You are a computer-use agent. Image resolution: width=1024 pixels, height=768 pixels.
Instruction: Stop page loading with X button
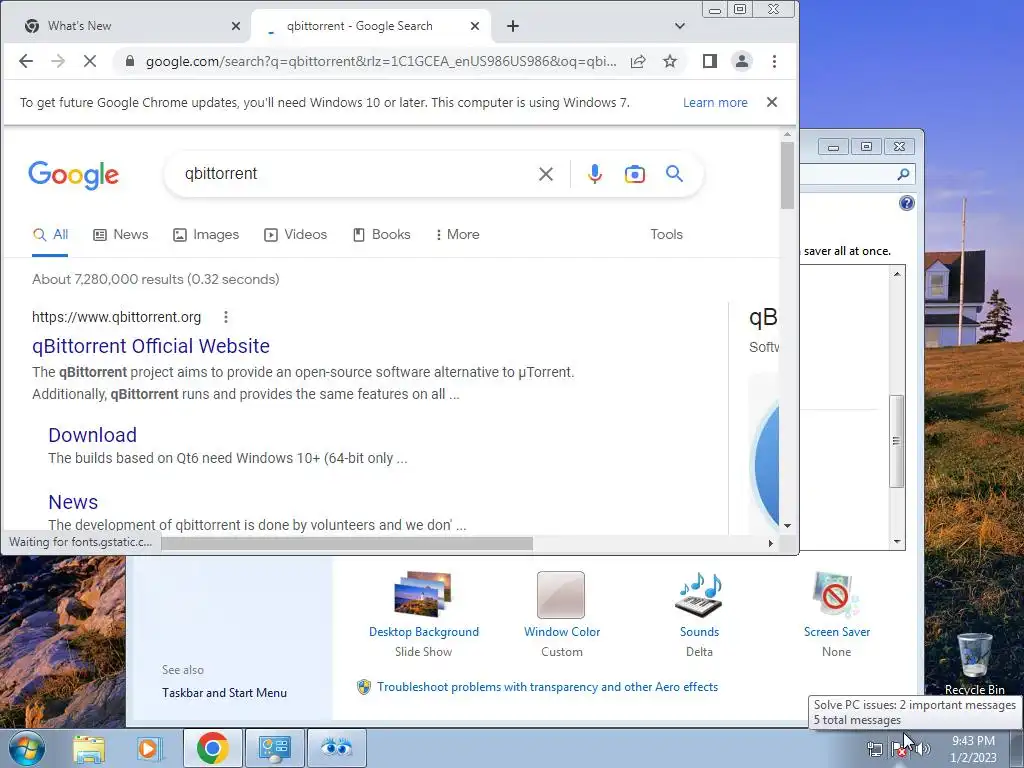click(90, 61)
